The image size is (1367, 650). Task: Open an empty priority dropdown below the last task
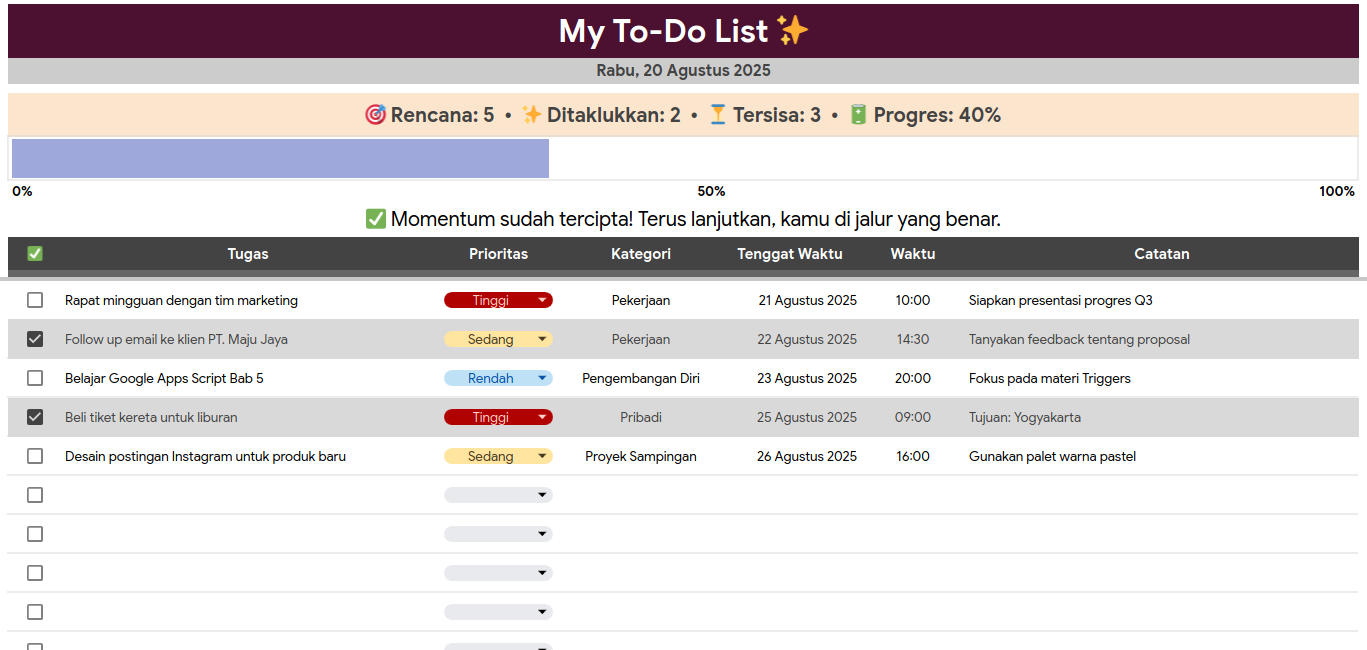[541, 495]
